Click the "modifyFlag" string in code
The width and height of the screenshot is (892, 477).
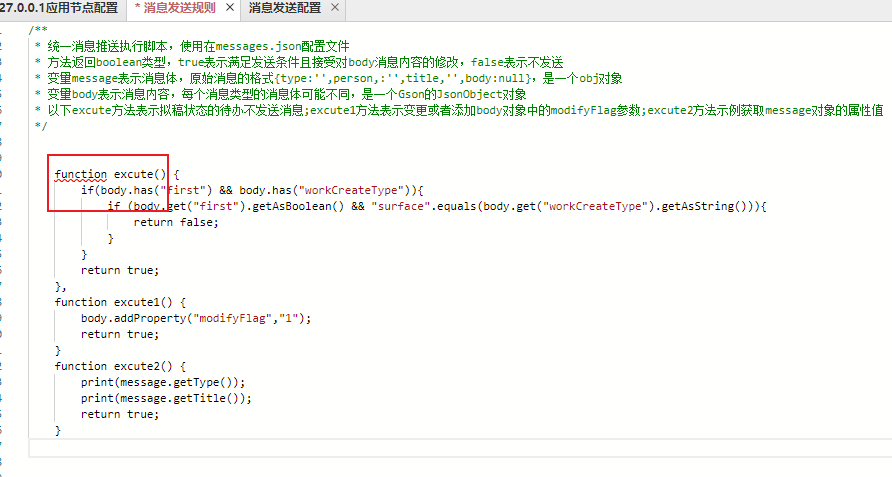click(x=230, y=318)
